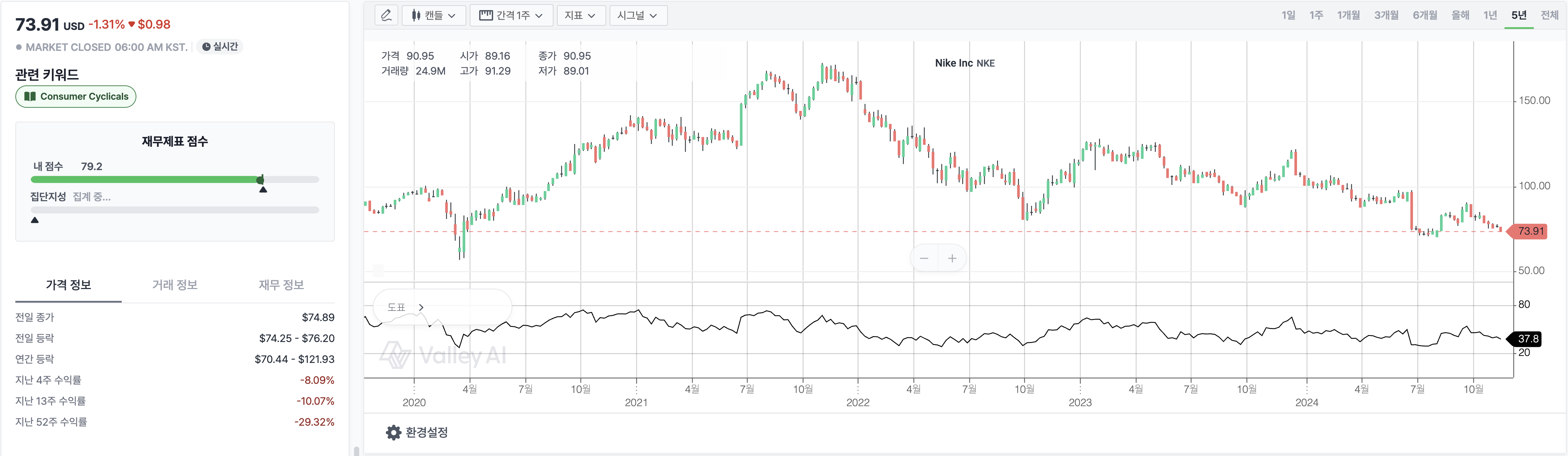This screenshot has width=1568, height=456.
Task: Switch to the 재무 정보 tab
Action: click(x=281, y=285)
